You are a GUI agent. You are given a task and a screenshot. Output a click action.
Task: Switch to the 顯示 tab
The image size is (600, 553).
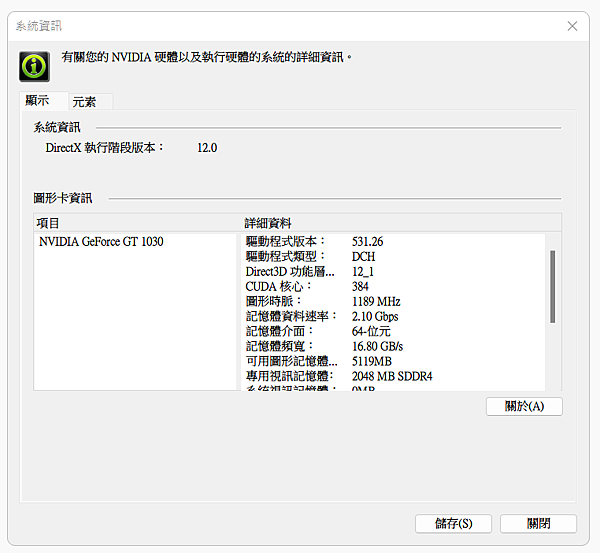pos(44,100)
